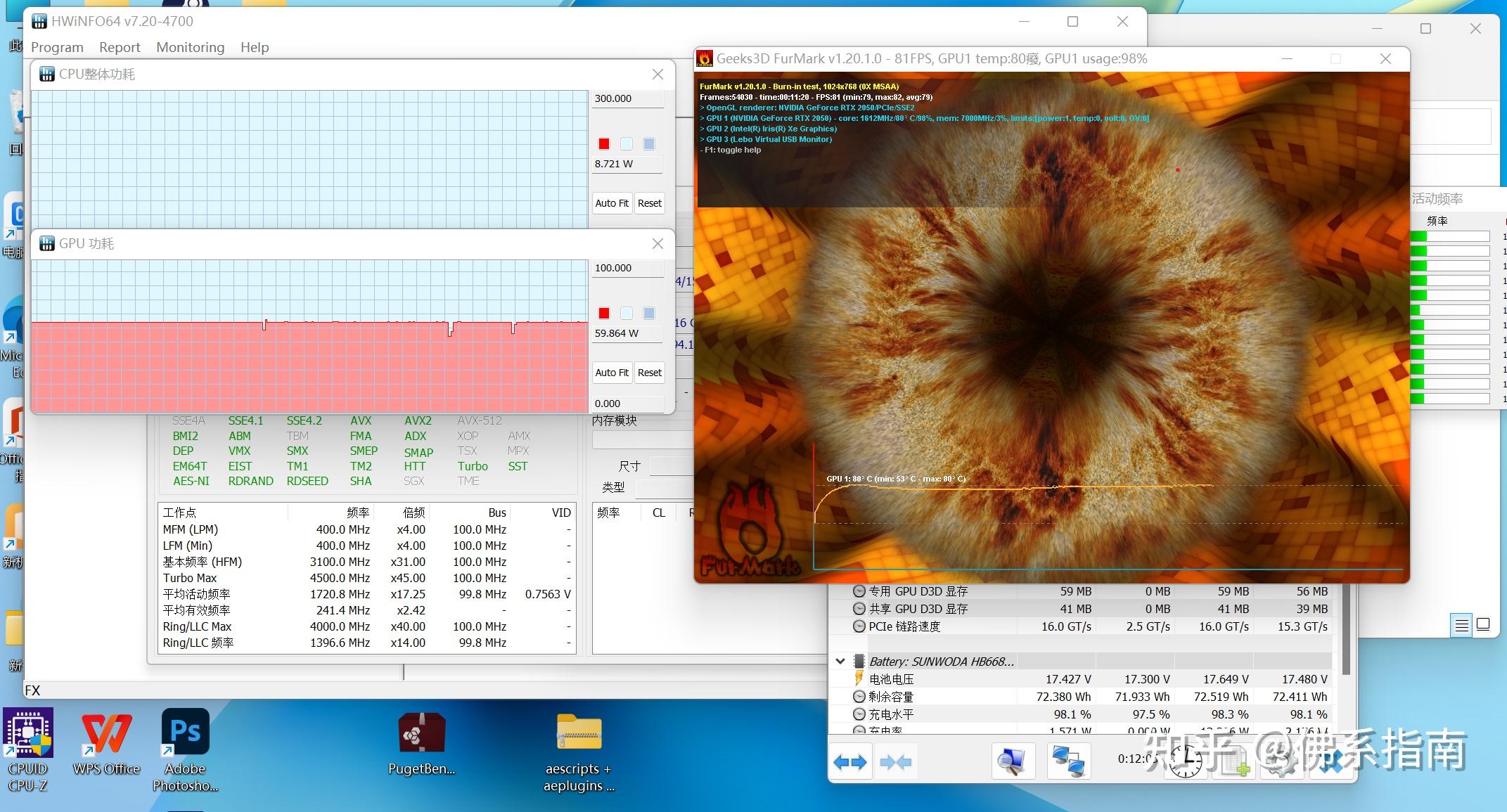Click Auto Fit in GPU 功耗 graph
Screen dimensions: 1507x812
pos(612,373)
